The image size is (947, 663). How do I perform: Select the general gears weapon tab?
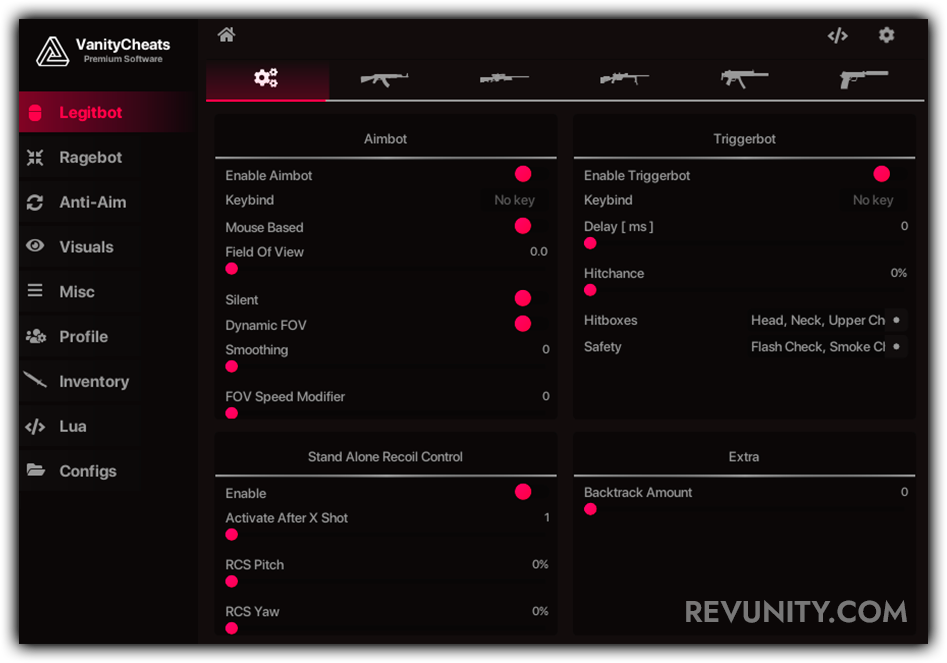click(266, 78)
